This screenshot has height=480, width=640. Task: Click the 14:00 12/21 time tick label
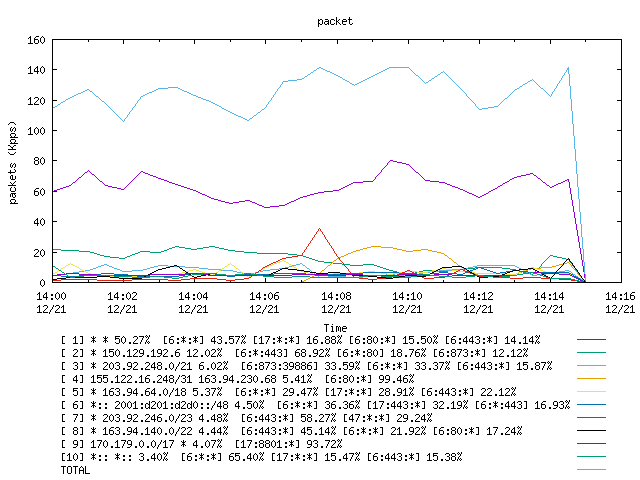51,302
